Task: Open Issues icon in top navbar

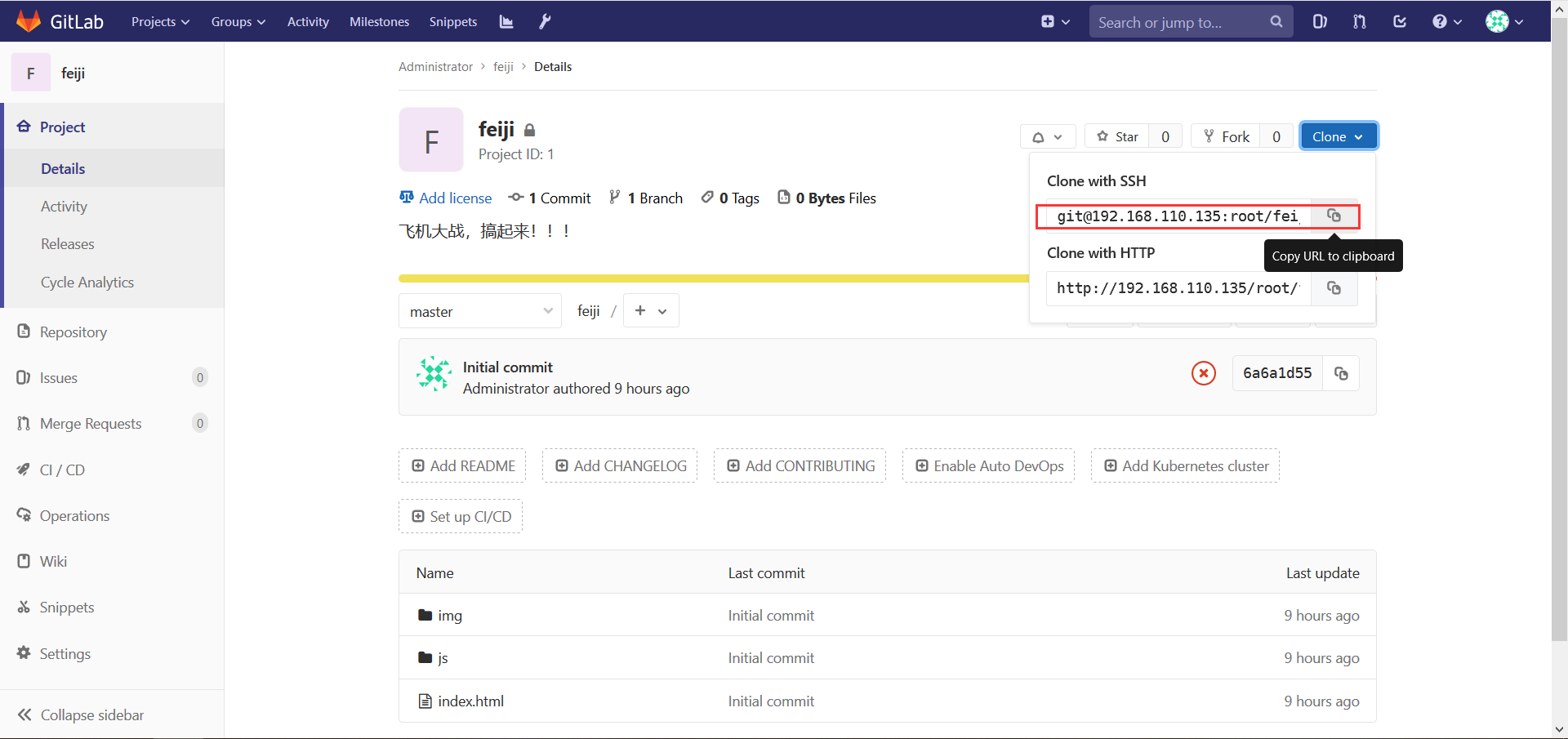Action: pos(1320,22)
